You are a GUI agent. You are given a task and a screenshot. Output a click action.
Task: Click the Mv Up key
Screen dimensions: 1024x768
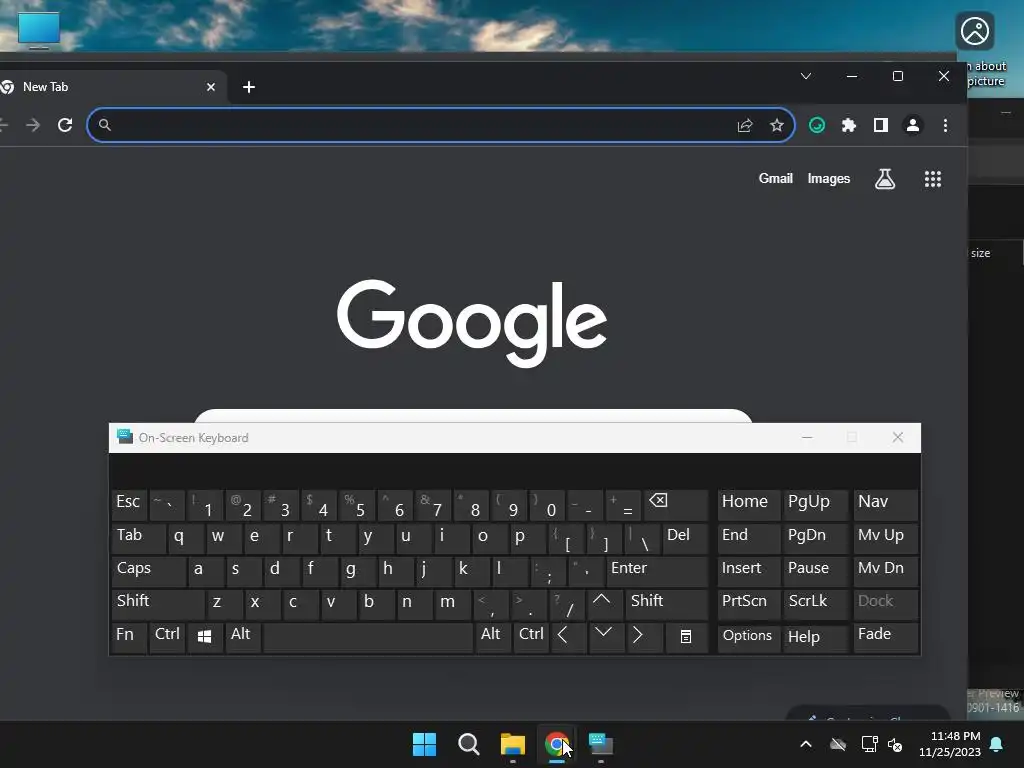pos(886,538)
